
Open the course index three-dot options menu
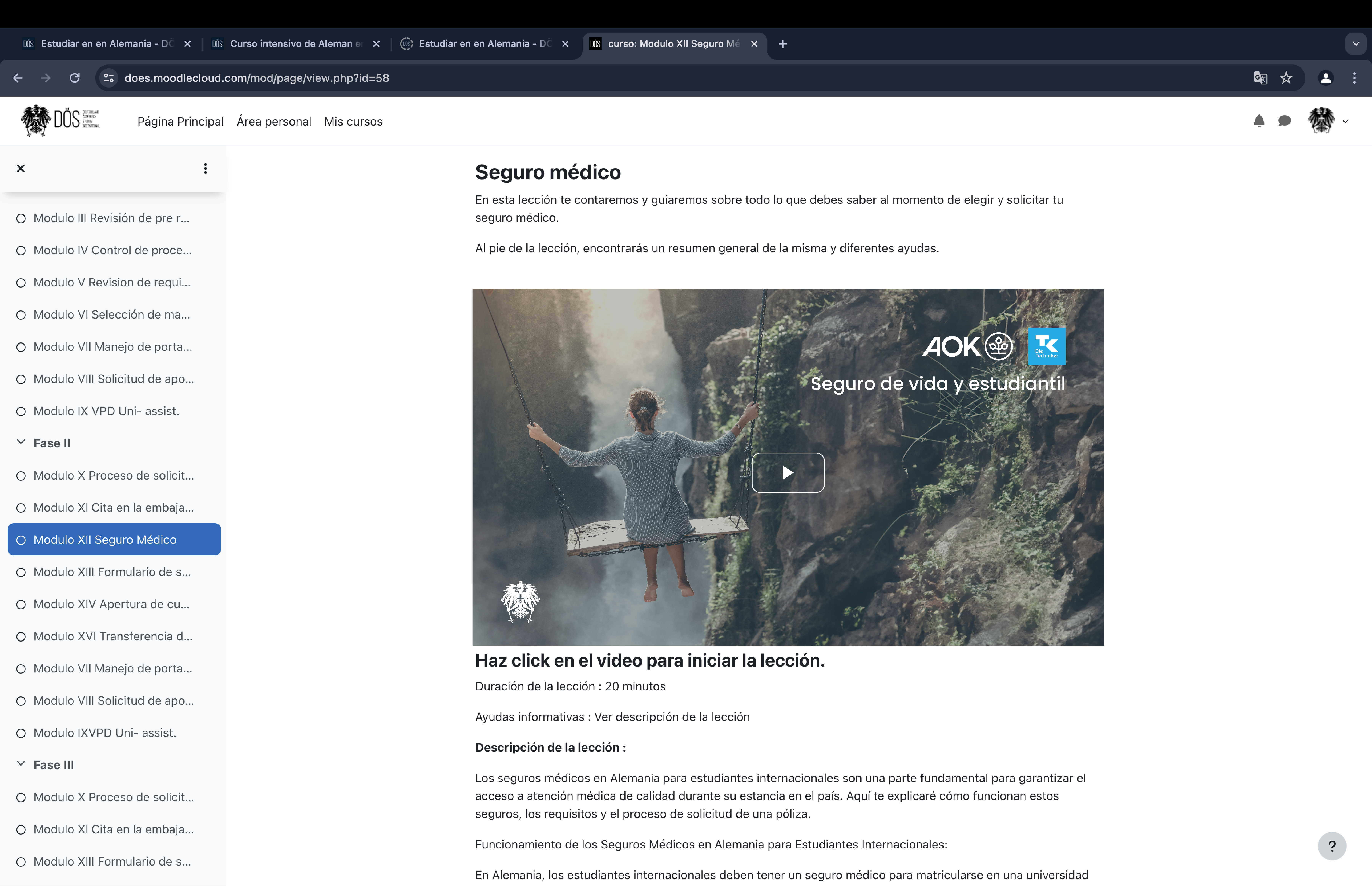[x=205, y=169]
